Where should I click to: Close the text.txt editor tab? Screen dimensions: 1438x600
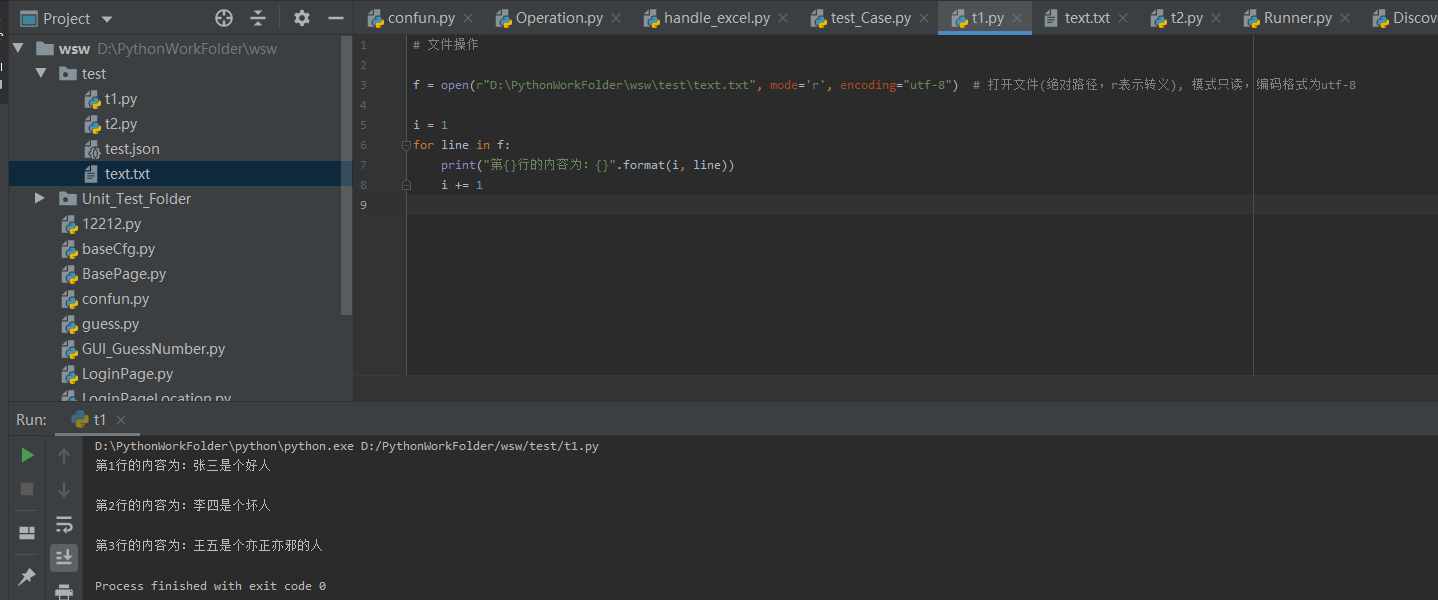pos(1123,18)
